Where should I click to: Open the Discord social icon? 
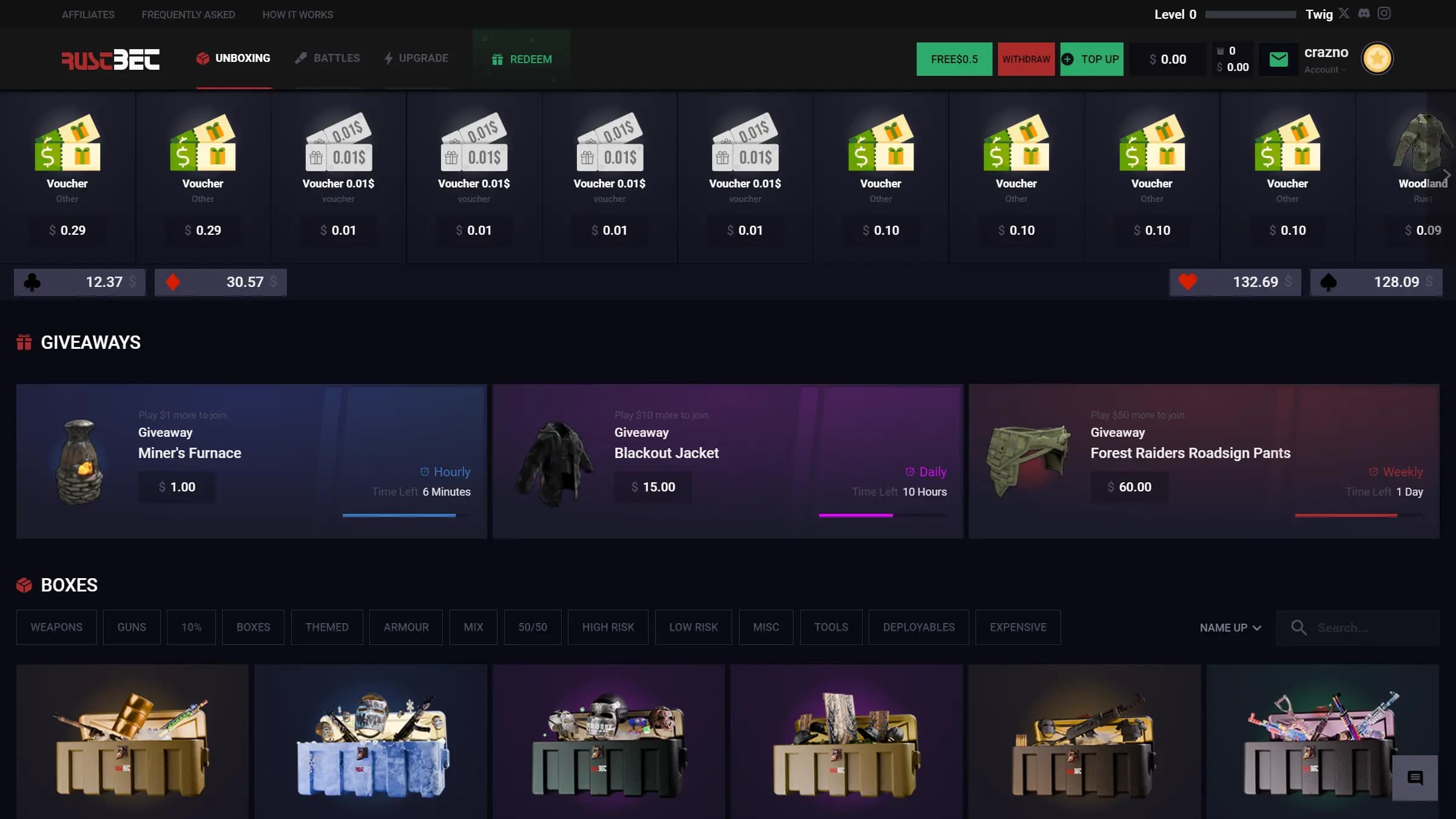(x=1364, y=13)
